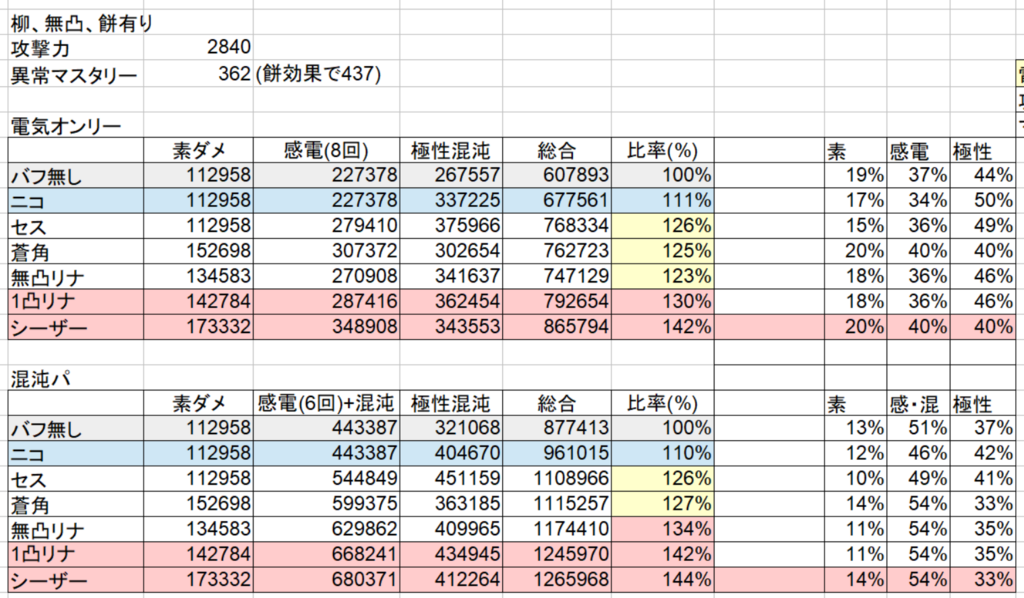Click the 感電(6回)+混沌 column header
The width and height of the screenshot is (1024, 598).
326,404
